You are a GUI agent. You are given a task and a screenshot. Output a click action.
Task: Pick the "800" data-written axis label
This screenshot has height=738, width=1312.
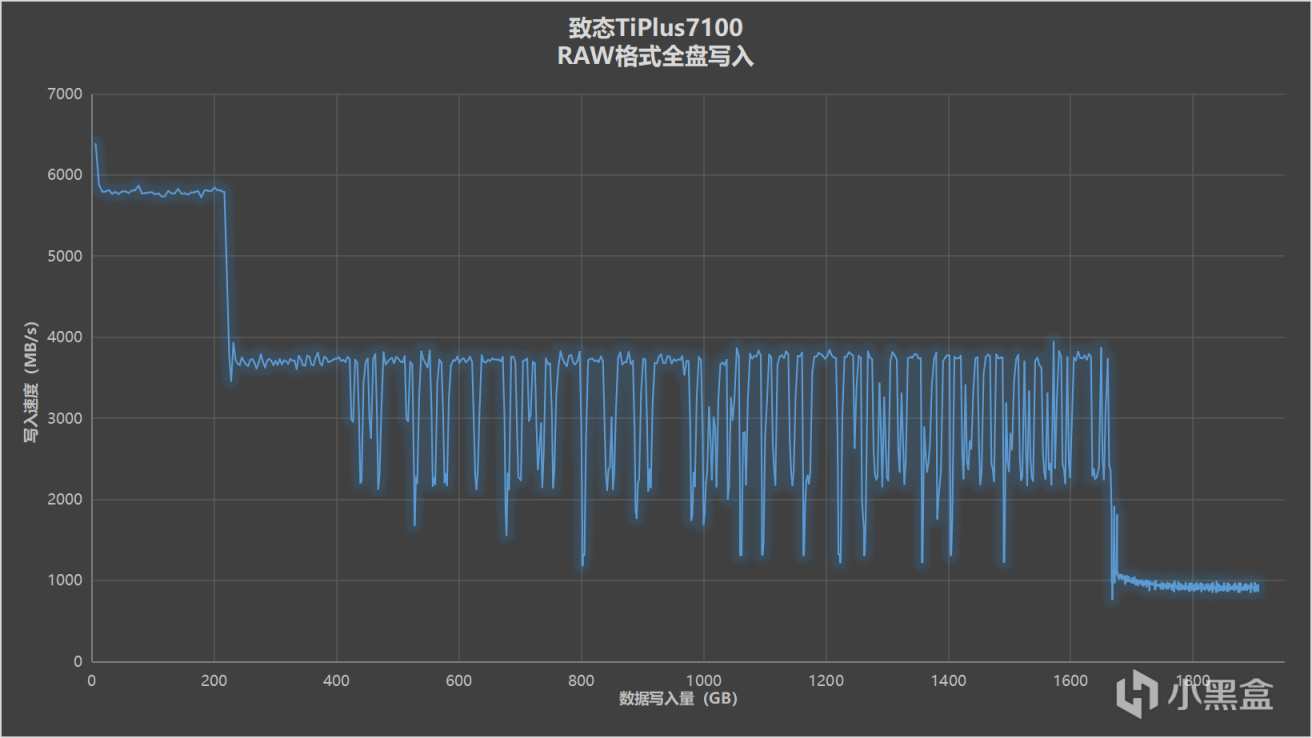pos(581,681)
